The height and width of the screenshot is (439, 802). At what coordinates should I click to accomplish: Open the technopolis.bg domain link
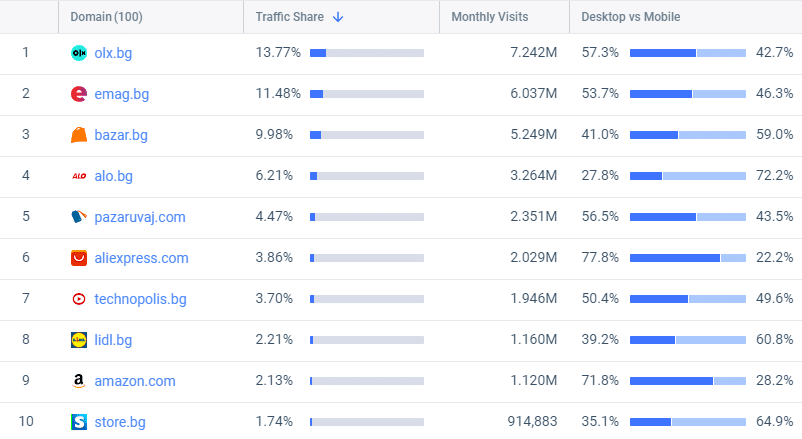(141, 299)
